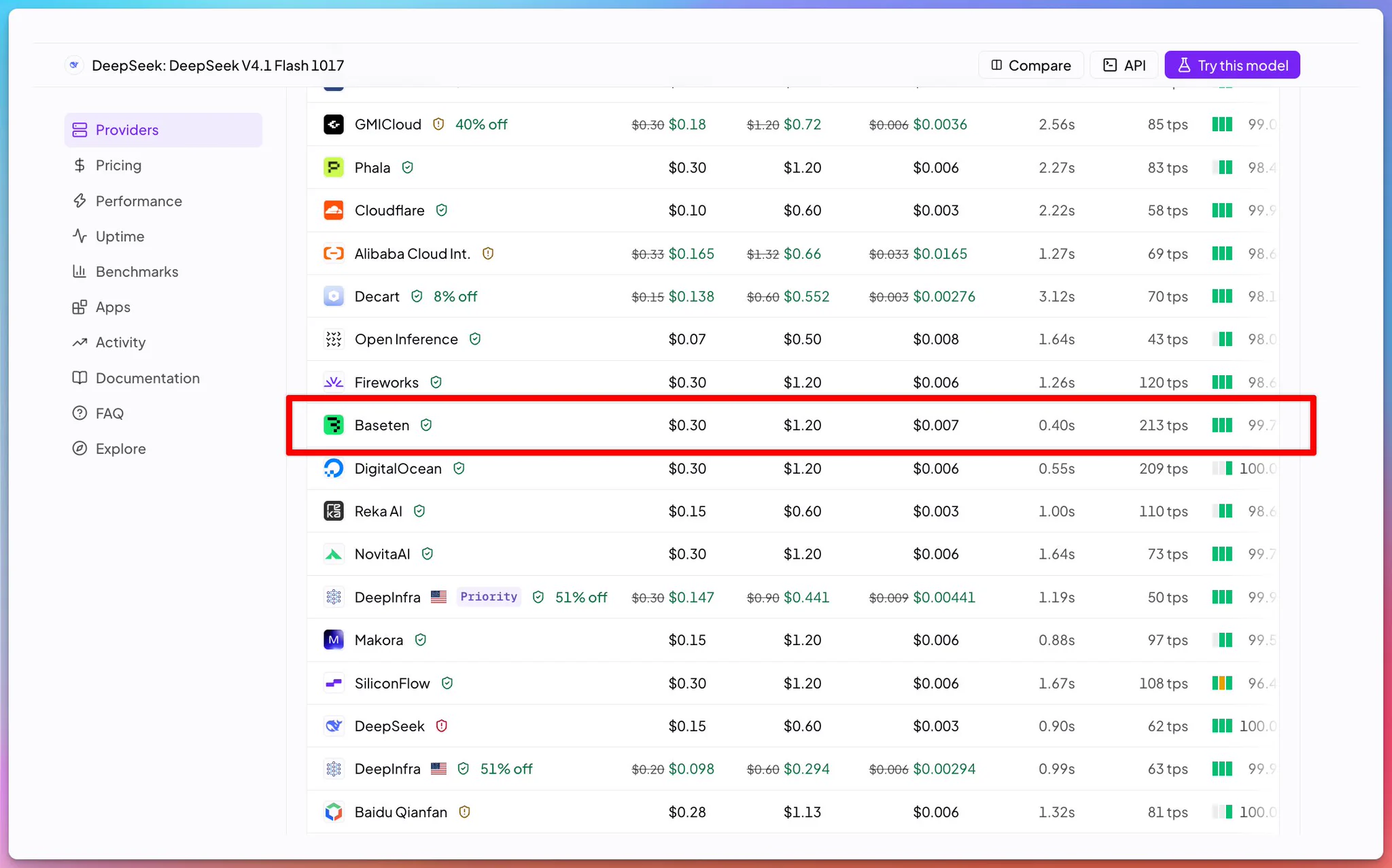Viewport: 1392px width, 868px height.
Task: Click the Decart provider logo
Action: [333, 296]
